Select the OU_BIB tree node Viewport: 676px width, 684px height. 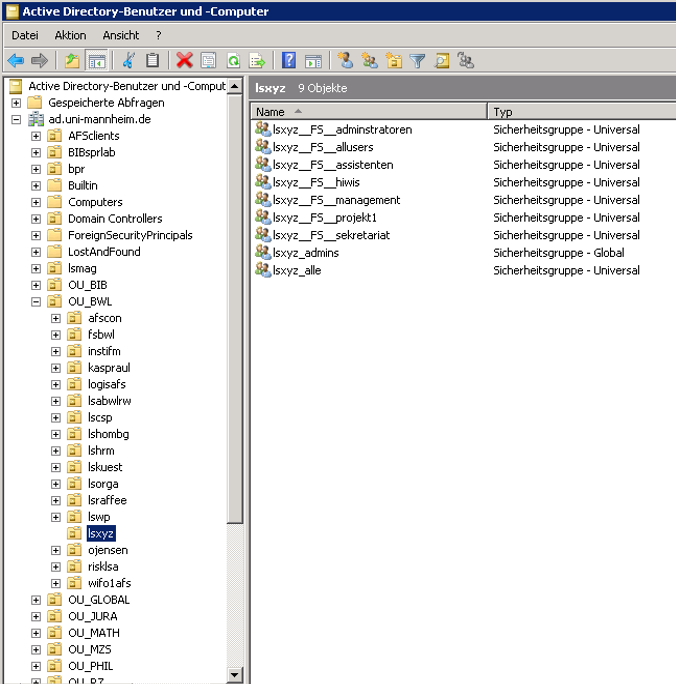click(88, 285)
